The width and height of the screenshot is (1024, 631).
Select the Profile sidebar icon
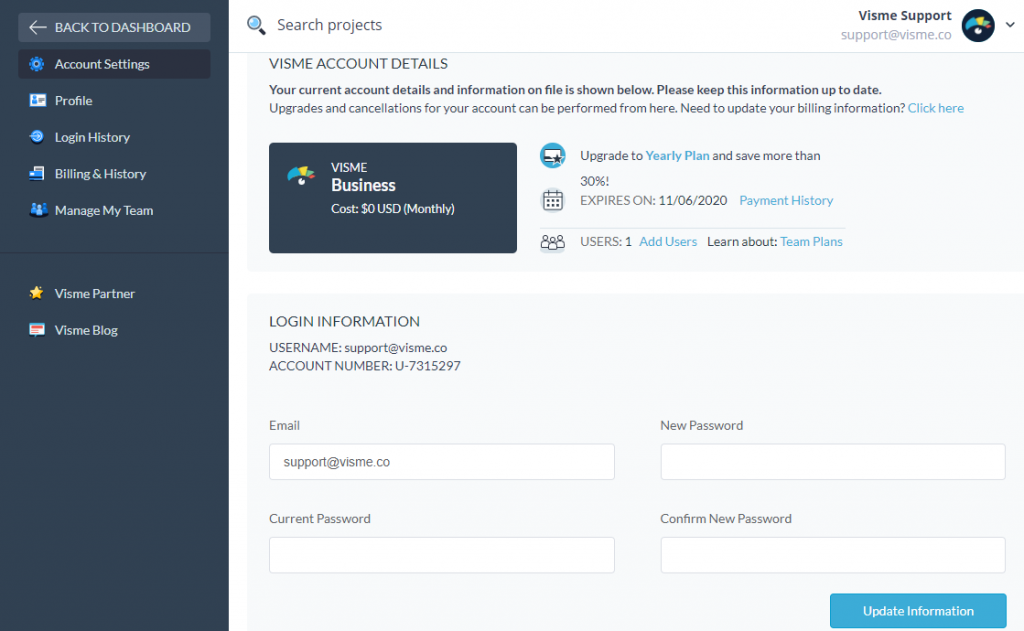[37, 100]
